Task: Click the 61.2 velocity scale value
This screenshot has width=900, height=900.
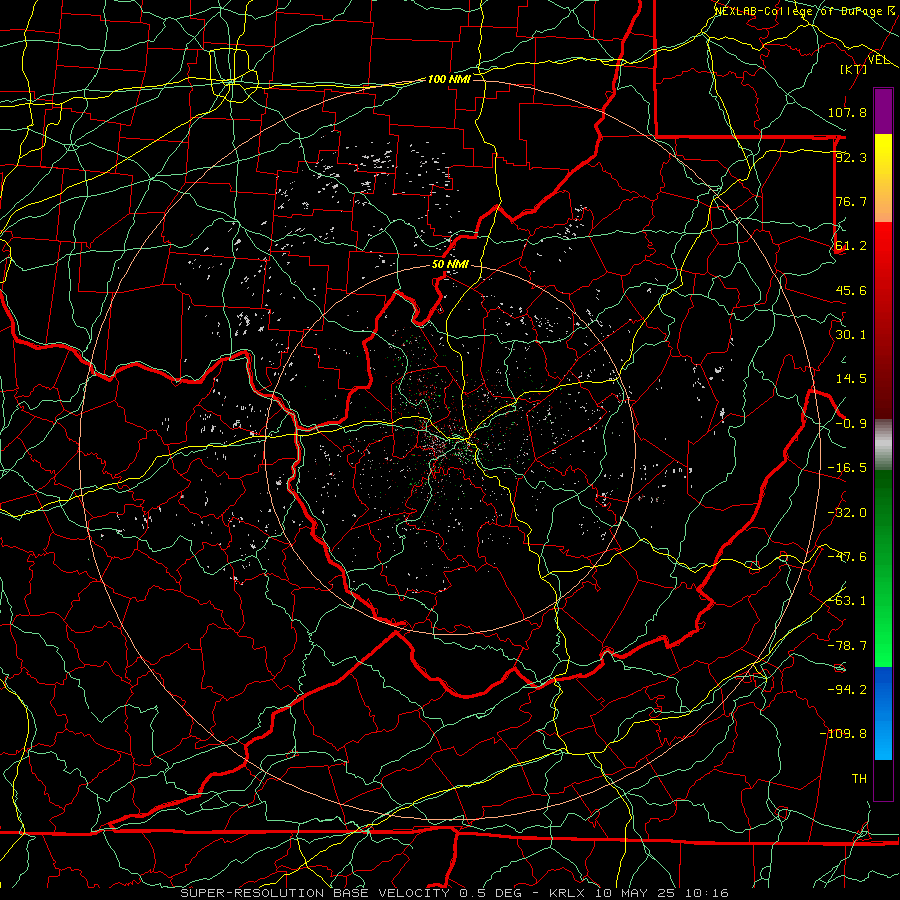Action: pos(851,246)
